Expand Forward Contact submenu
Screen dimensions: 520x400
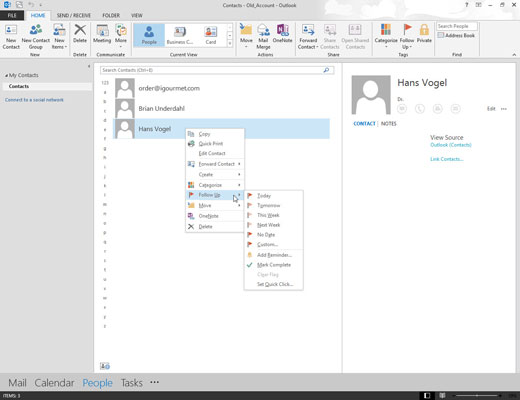215,164
